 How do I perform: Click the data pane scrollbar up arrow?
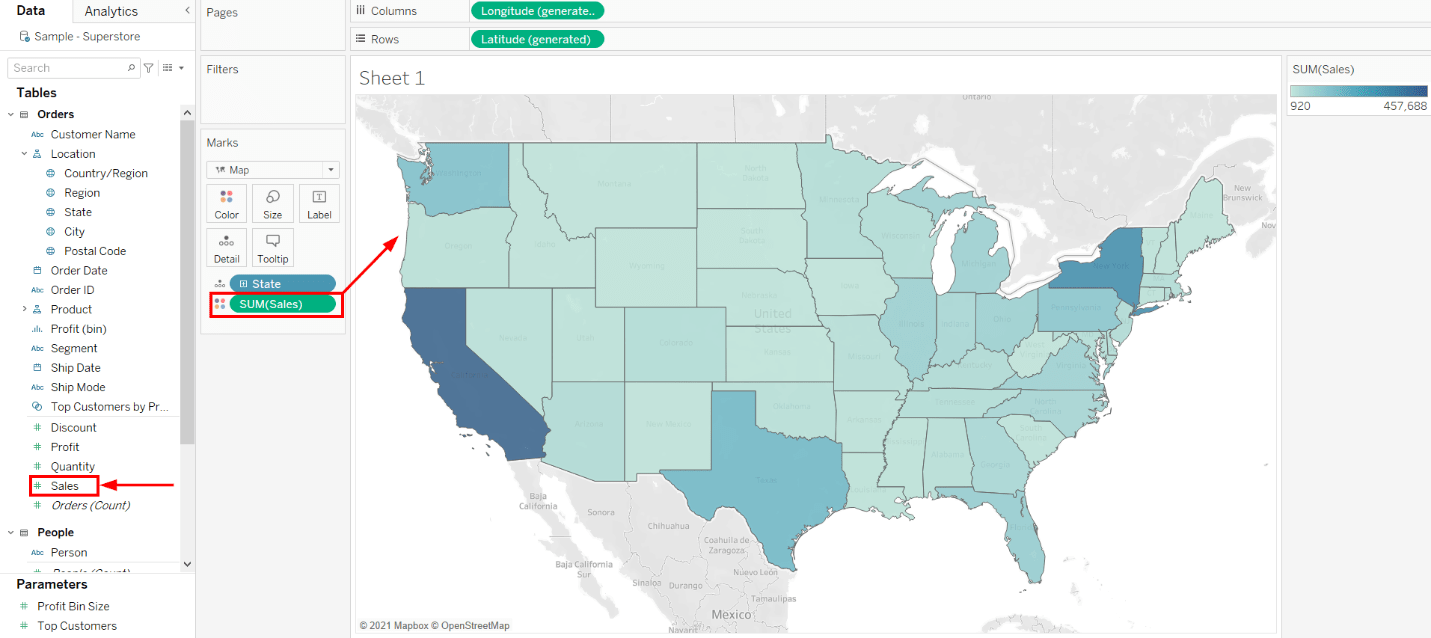tap(187, 112)
